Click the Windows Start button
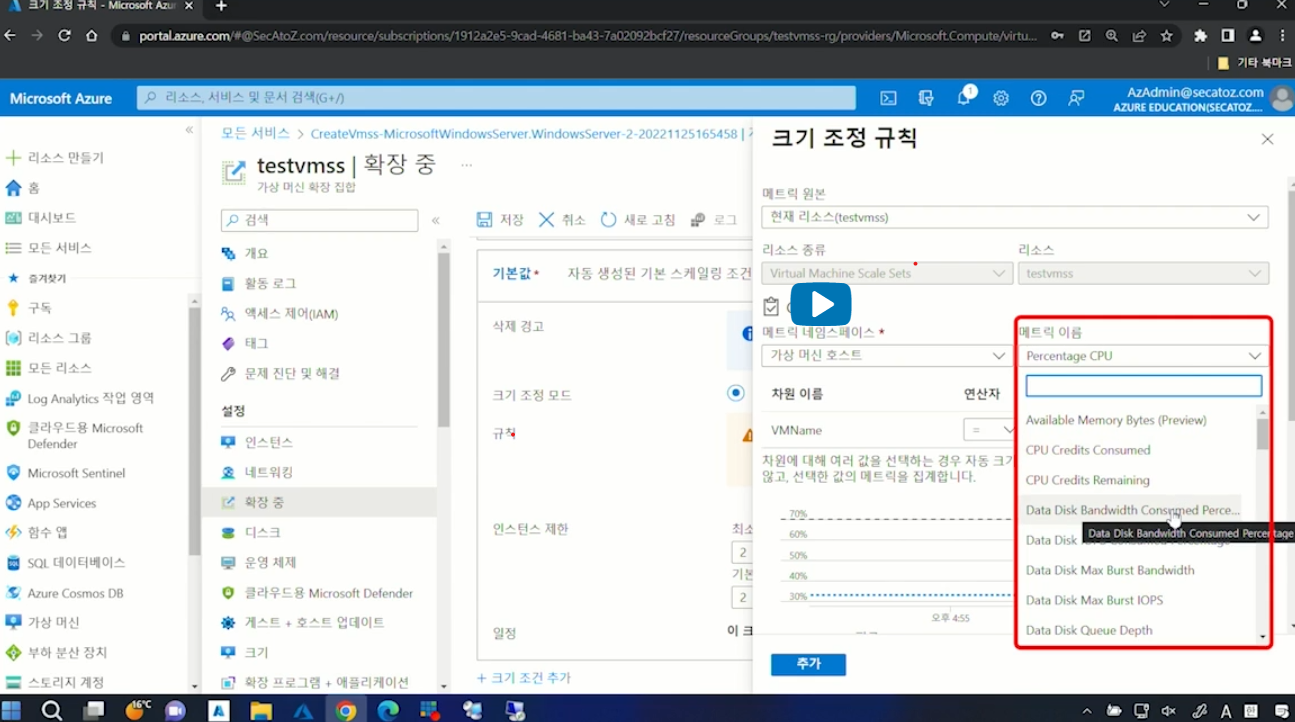 [x=12, y=710]
